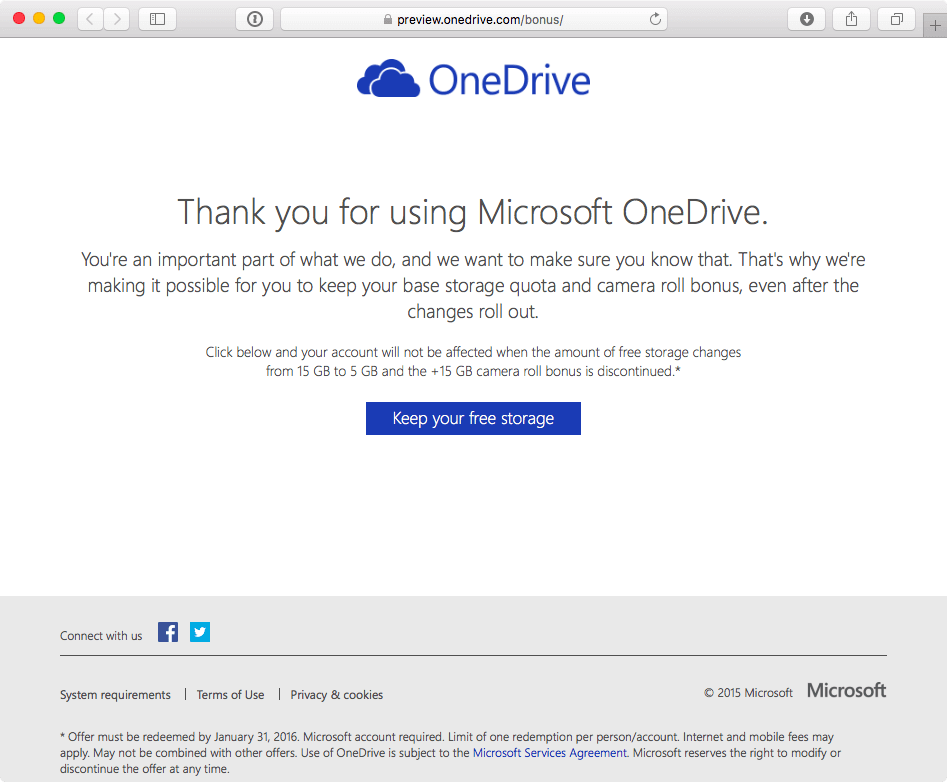Click the 'OneDrive' wordmark text

click(509, 80)
